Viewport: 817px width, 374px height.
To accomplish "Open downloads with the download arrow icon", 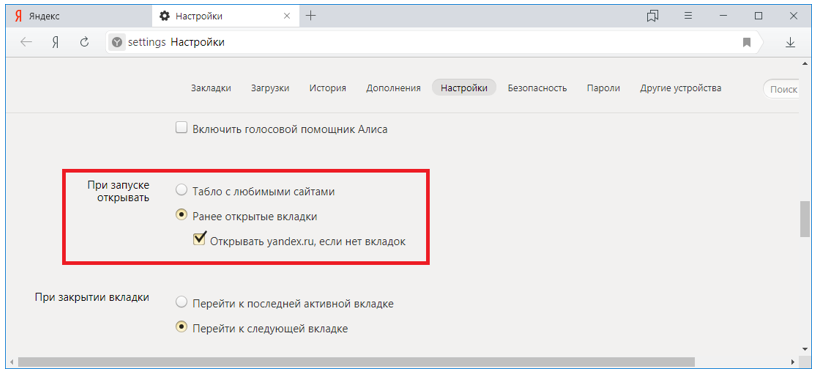I will pos(790,42).
